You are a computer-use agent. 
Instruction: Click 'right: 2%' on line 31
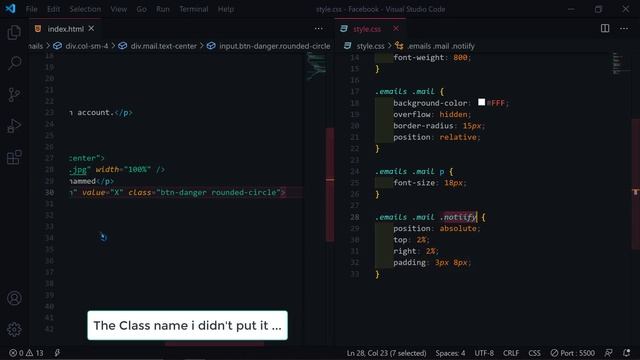click(x=416, y=251)
